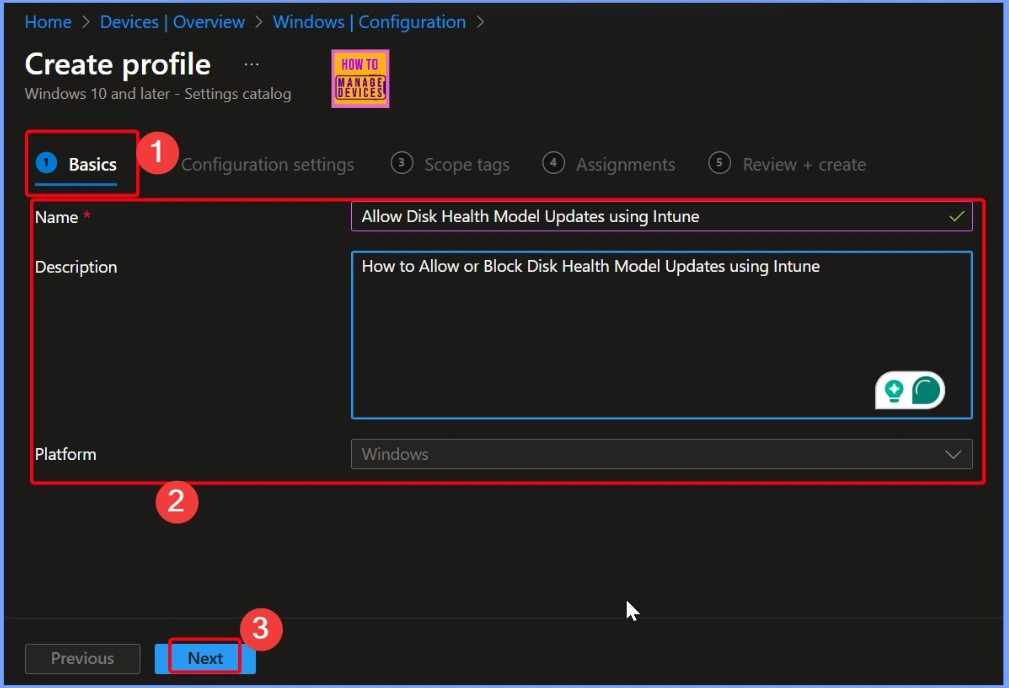This screenshot has height=688, width=1009.
Task: Click 'Windows 10 and later - Settings catalog' subtitle
Action: 158,94
